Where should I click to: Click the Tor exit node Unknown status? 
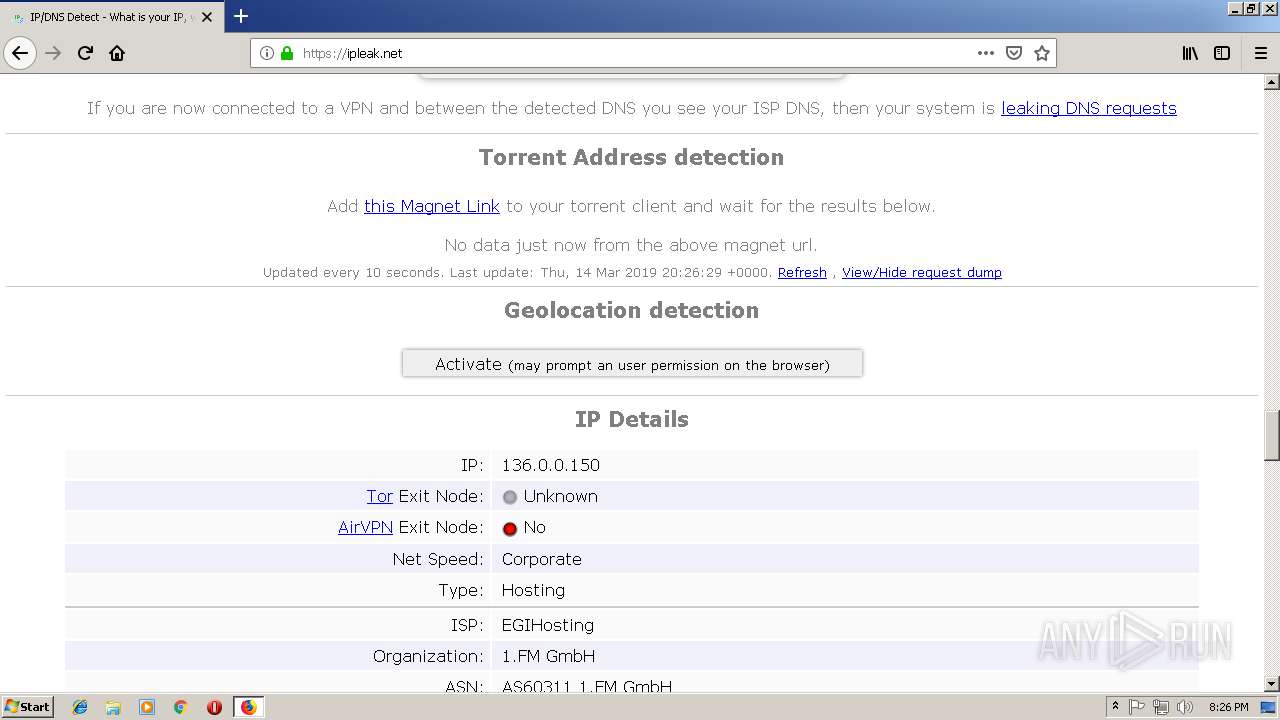click(550, 496)
